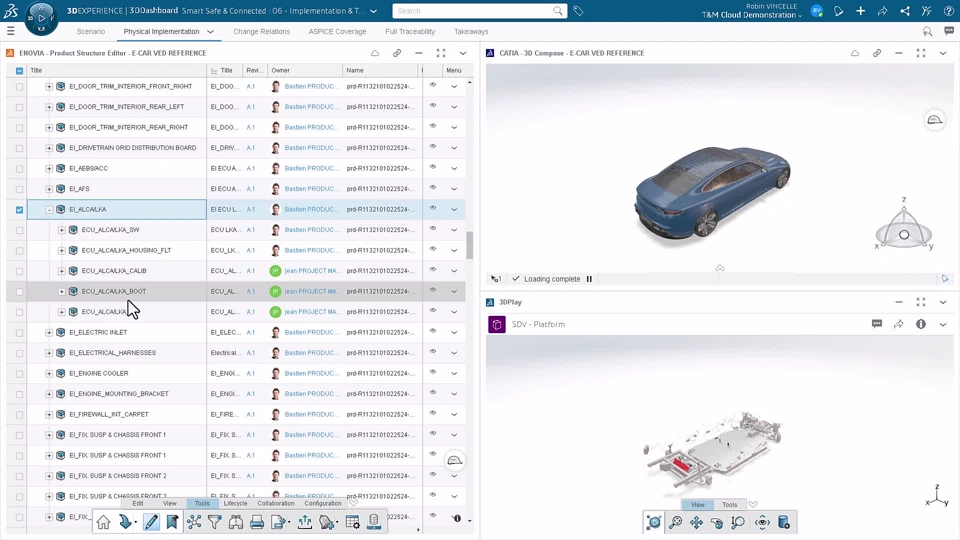Image resolution: width=960 pixels, height=540 pixels.
Task: Click the plus add icon in top bar
Action: point(860,11)
